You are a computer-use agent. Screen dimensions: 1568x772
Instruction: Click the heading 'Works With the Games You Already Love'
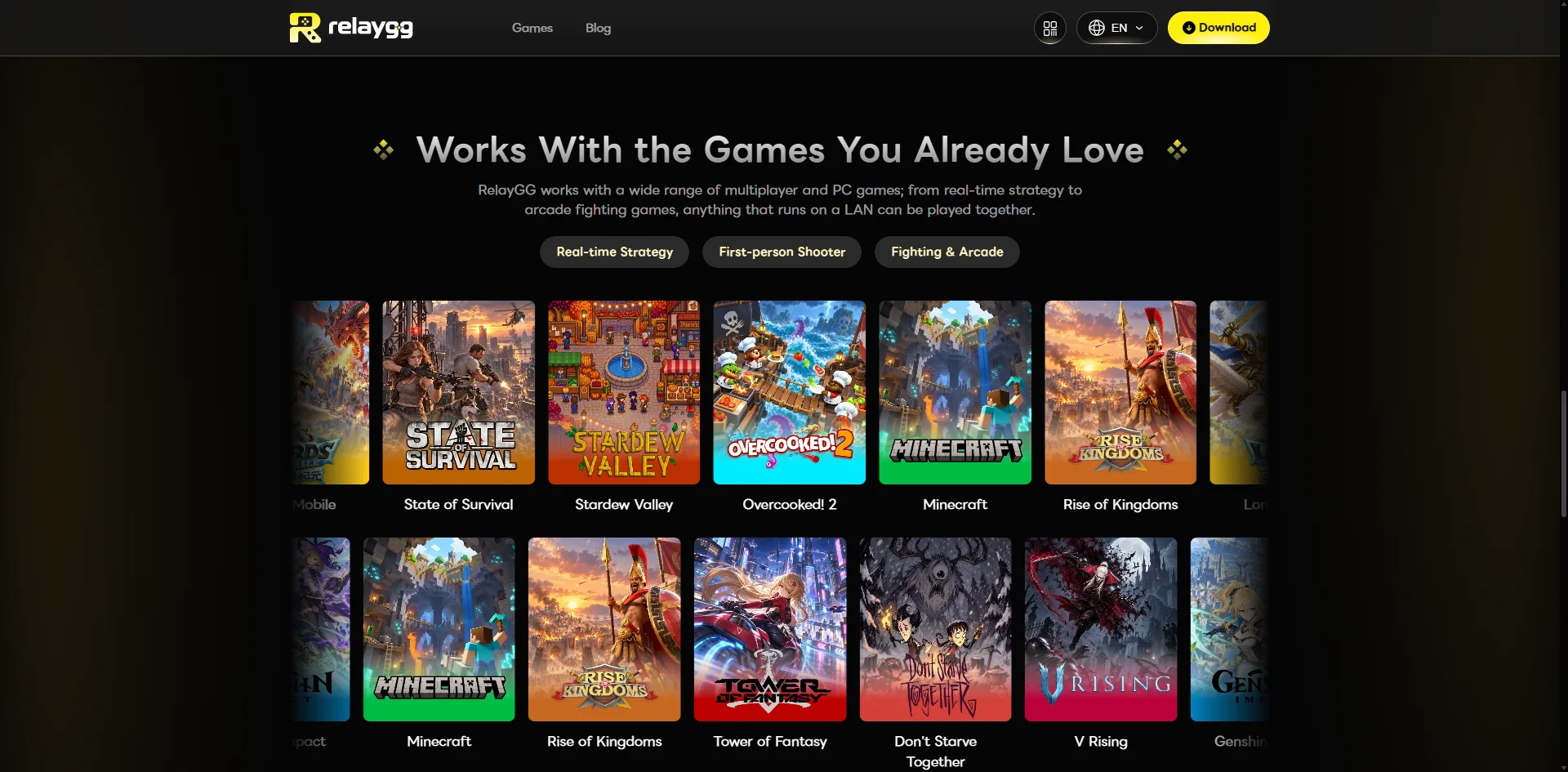[780, 150]
